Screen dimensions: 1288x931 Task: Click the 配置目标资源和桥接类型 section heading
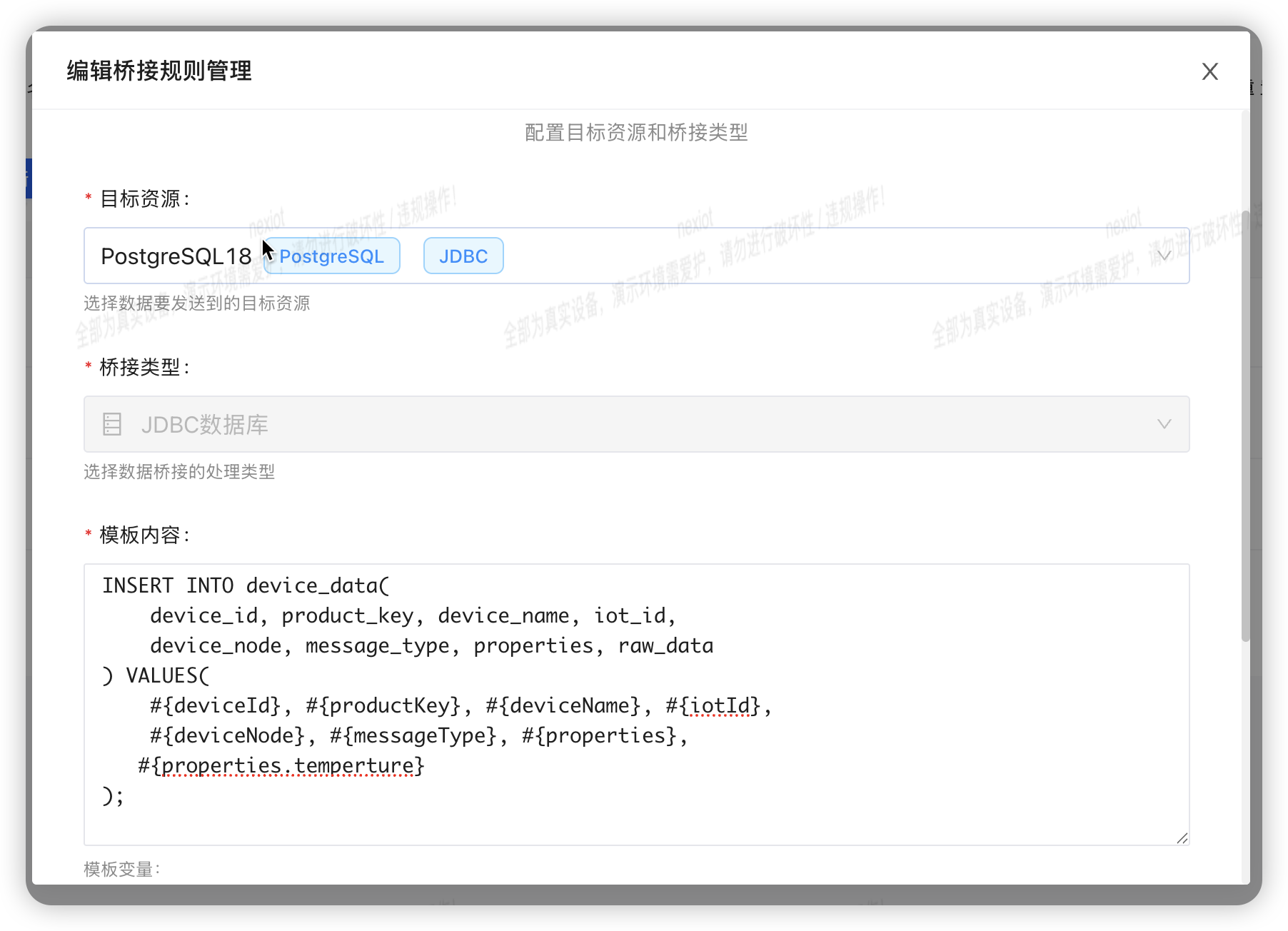point(636,132)
